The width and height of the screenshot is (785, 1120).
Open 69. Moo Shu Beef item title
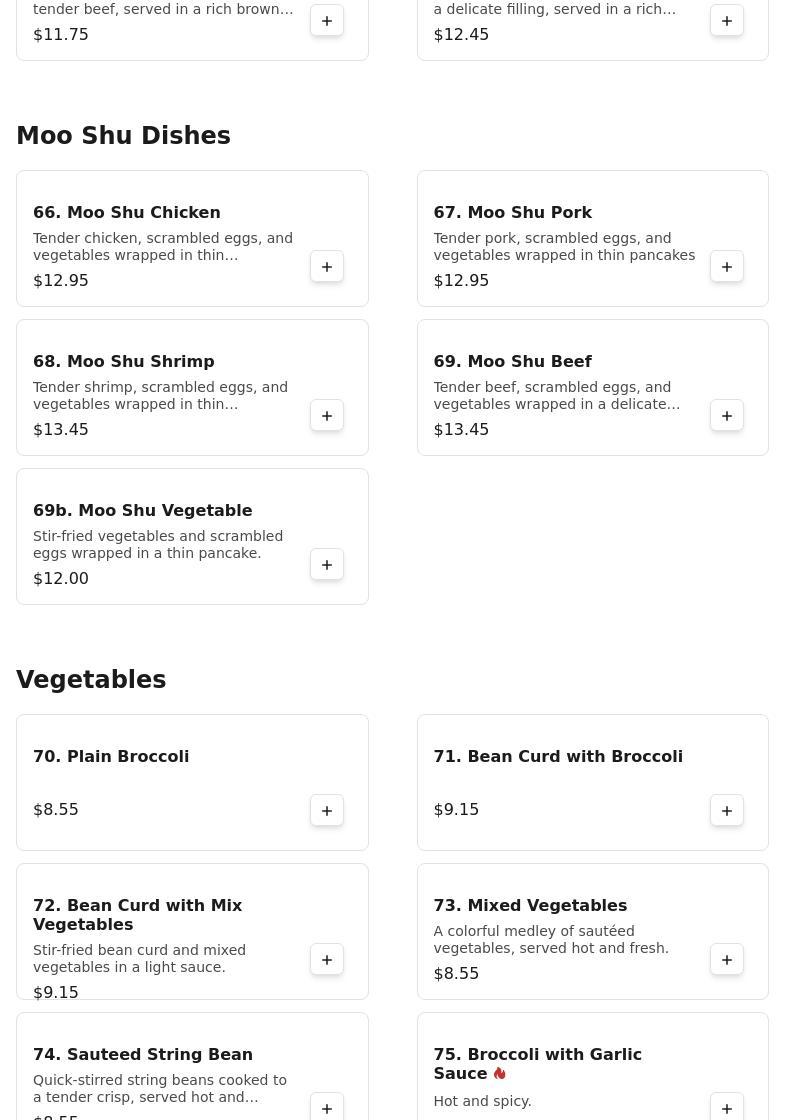512,361
